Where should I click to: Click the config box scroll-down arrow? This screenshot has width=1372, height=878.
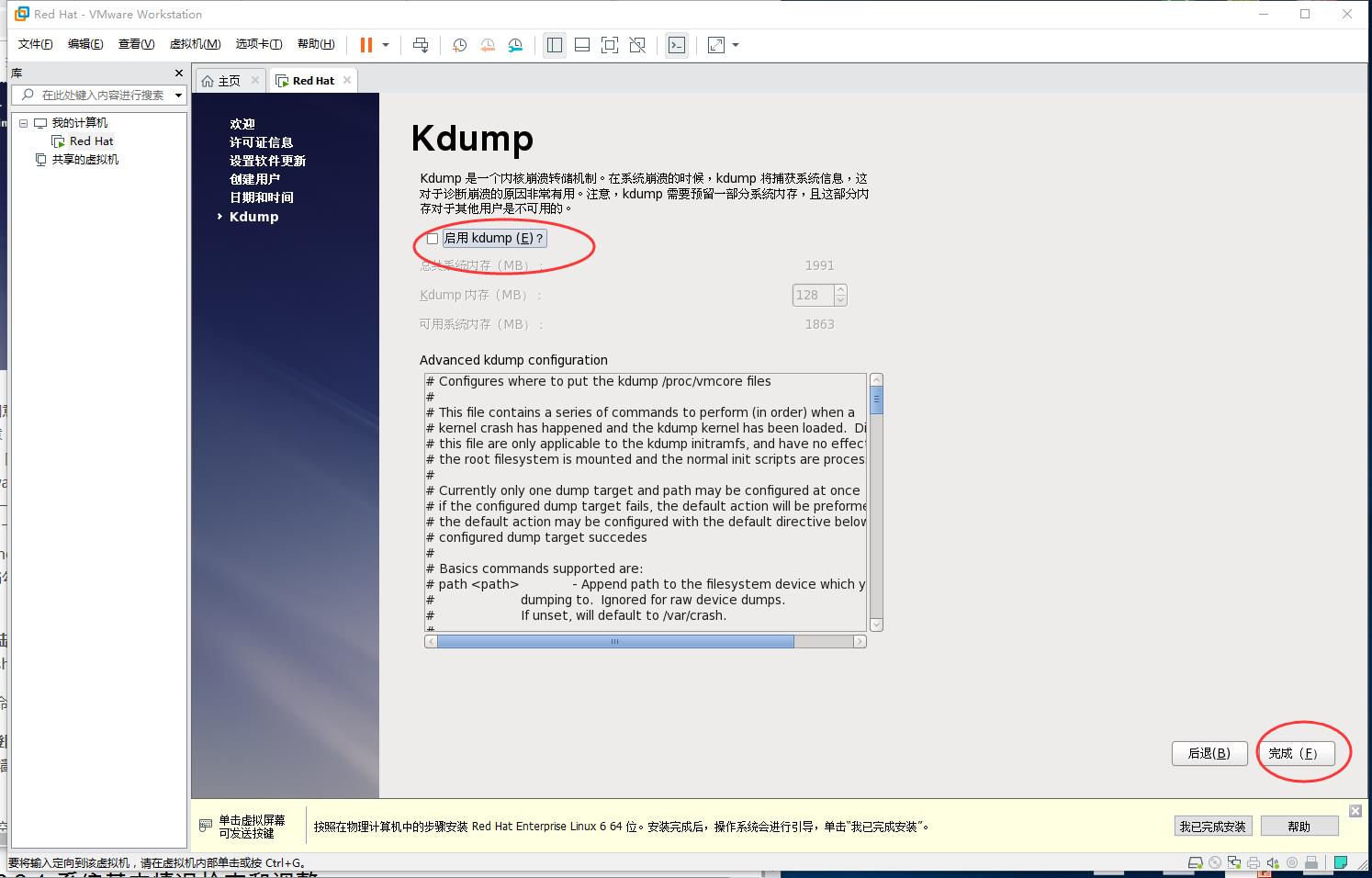point(876,625)
